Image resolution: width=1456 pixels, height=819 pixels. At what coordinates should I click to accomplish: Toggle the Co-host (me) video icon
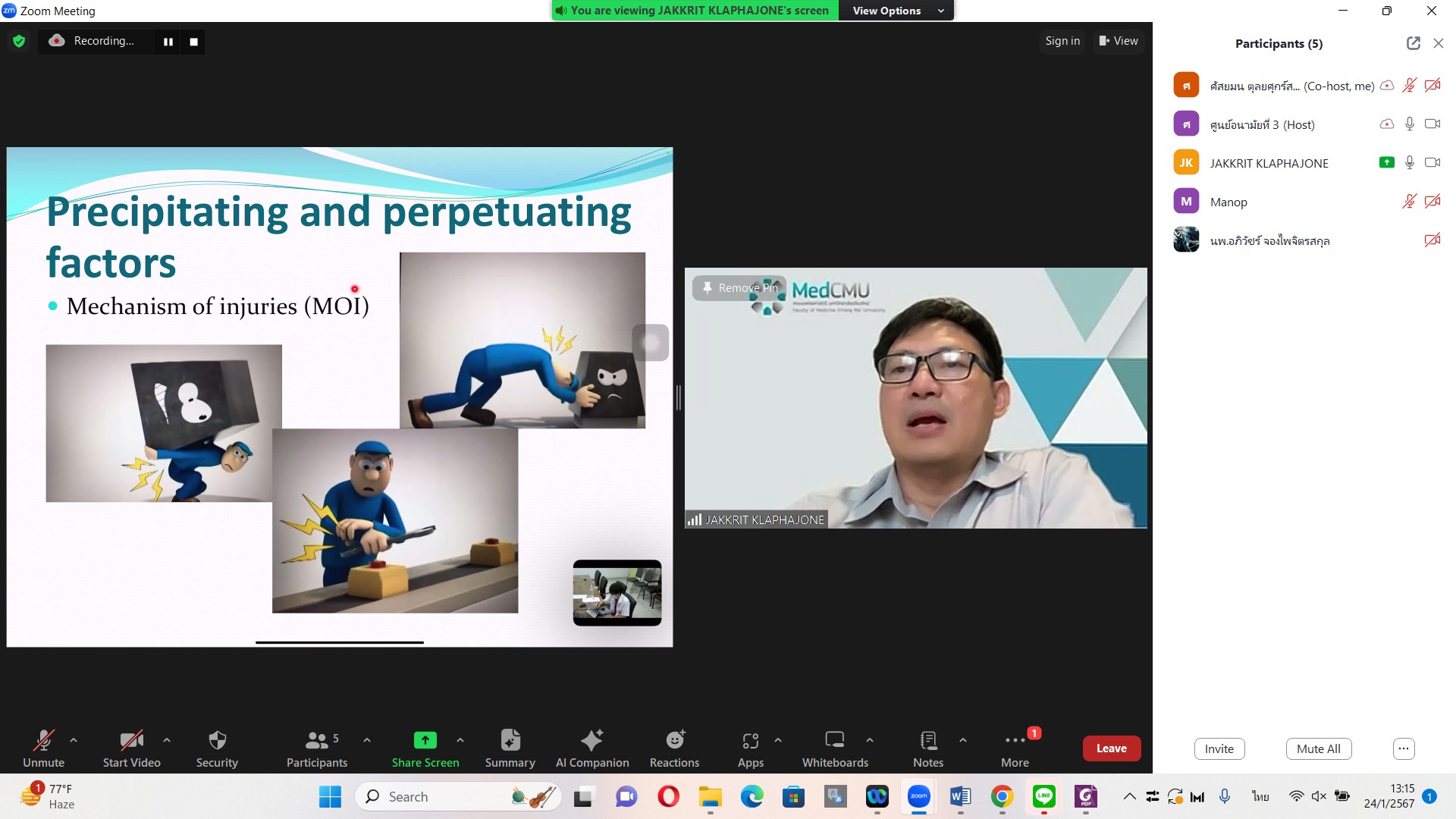(1432, 86)
